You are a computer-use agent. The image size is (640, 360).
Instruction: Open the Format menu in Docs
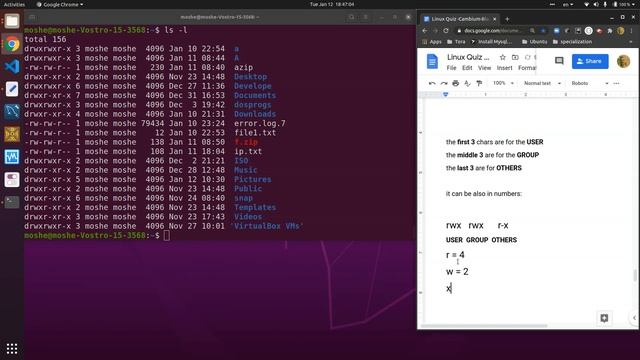[x=527, y=68]
